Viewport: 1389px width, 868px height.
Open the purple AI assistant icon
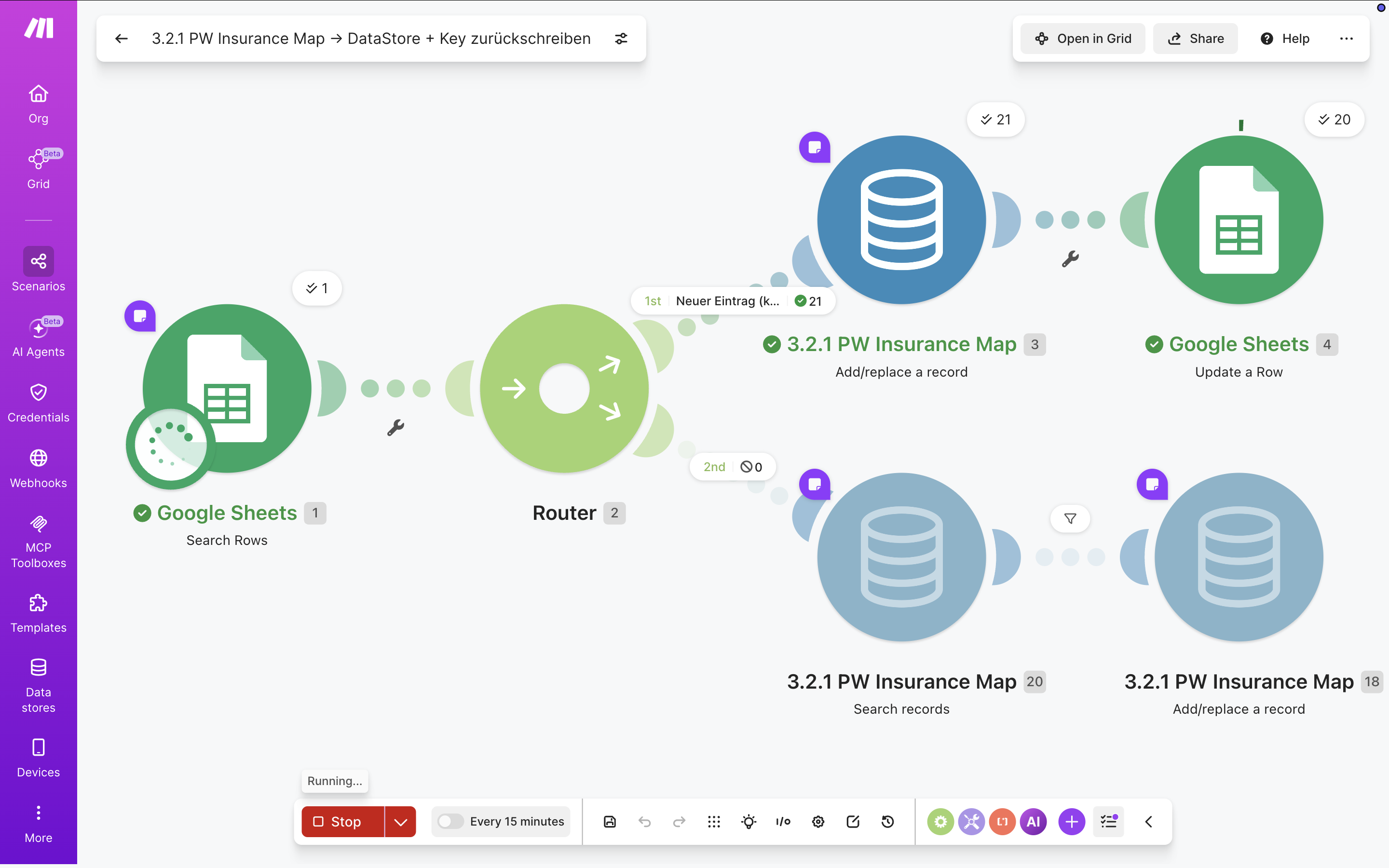[1033, 822]
